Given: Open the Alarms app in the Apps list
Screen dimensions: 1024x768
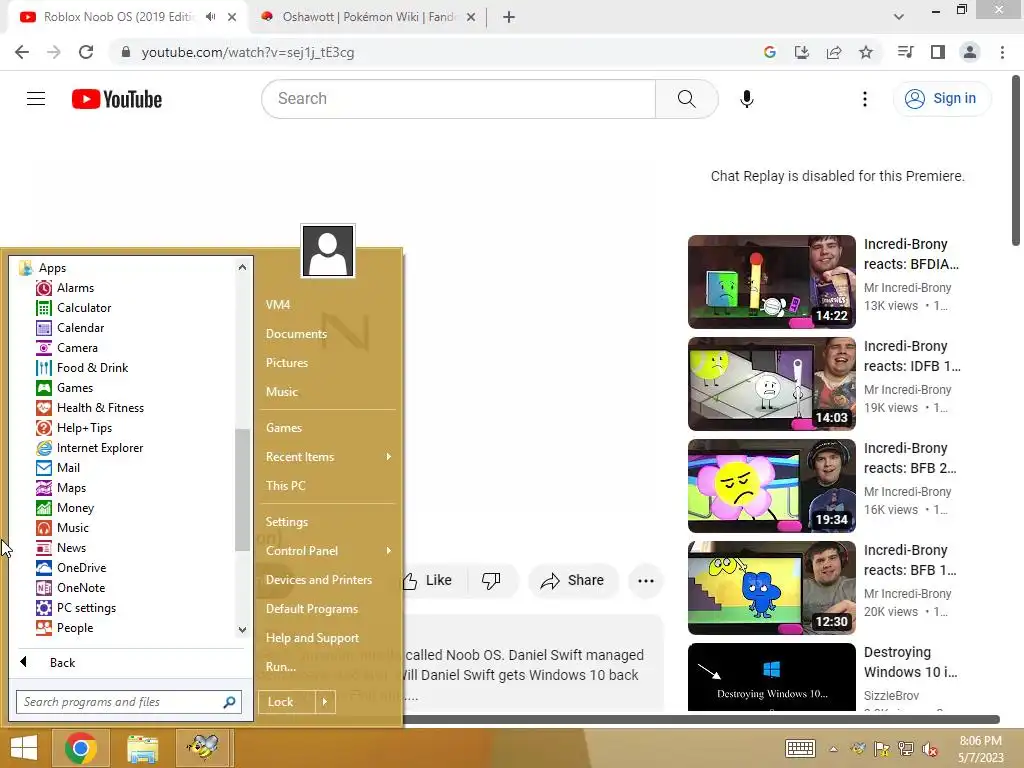Looking at the screenshot, I should click(65, 288).
